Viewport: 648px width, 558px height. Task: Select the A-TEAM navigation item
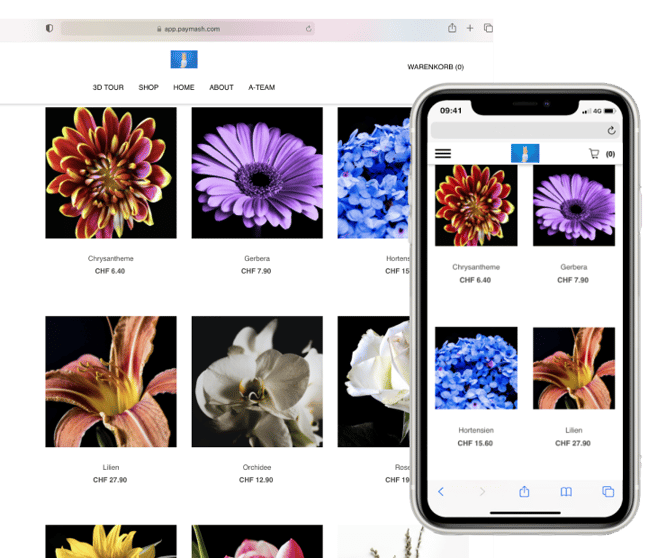coord(261,88)
